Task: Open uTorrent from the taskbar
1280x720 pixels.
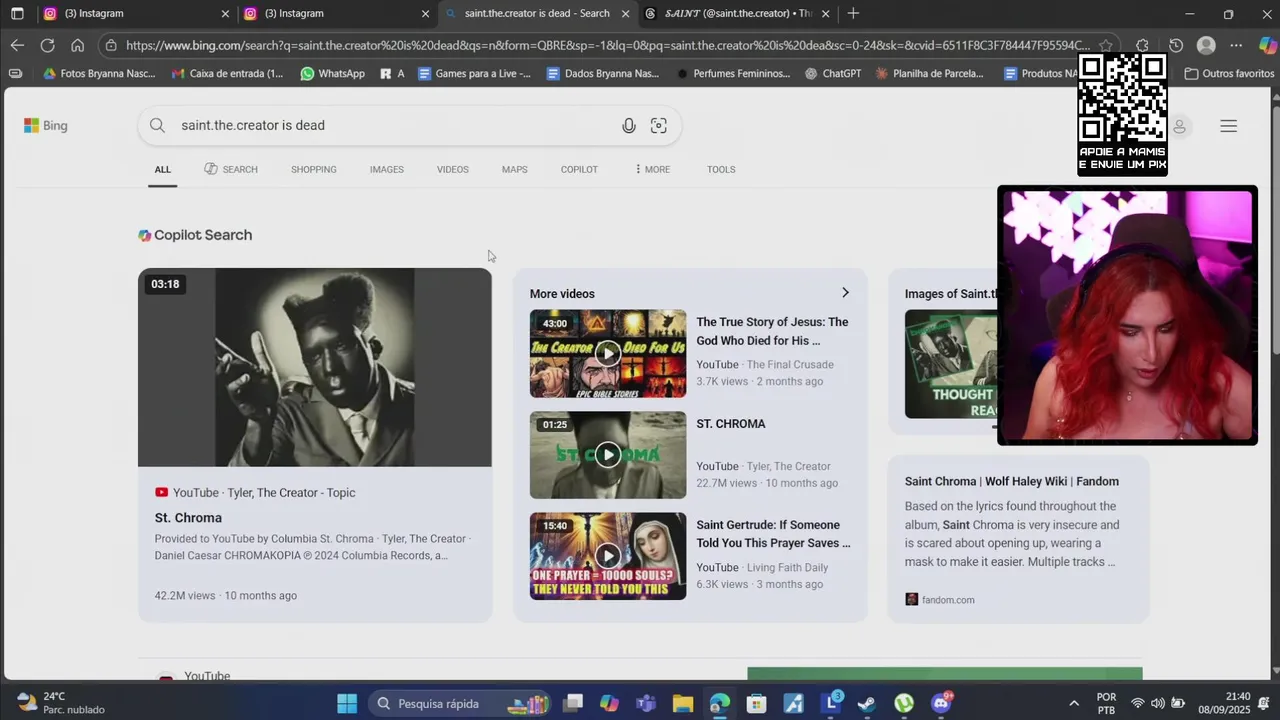Action: coord(904,703)
